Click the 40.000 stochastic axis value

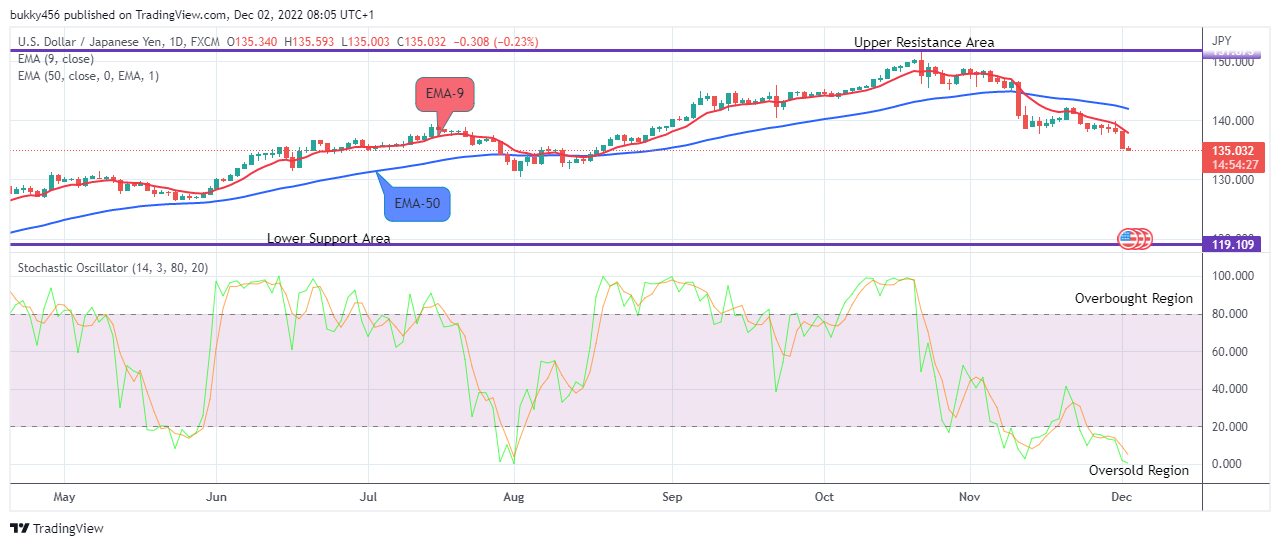point(1232,389)
